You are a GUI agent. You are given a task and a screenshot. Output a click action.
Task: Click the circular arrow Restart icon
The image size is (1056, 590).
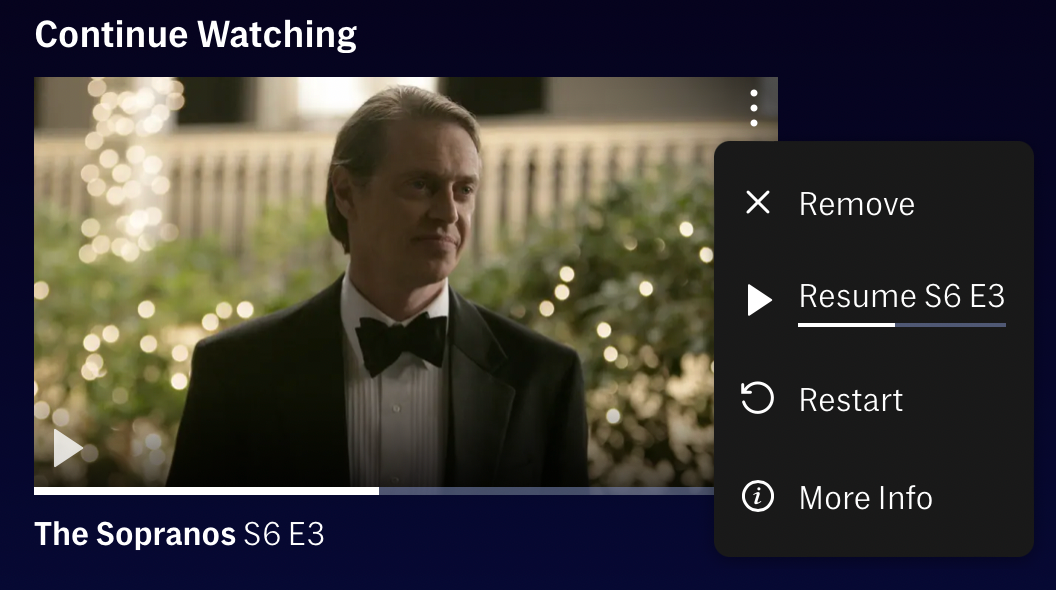point(758,397)
